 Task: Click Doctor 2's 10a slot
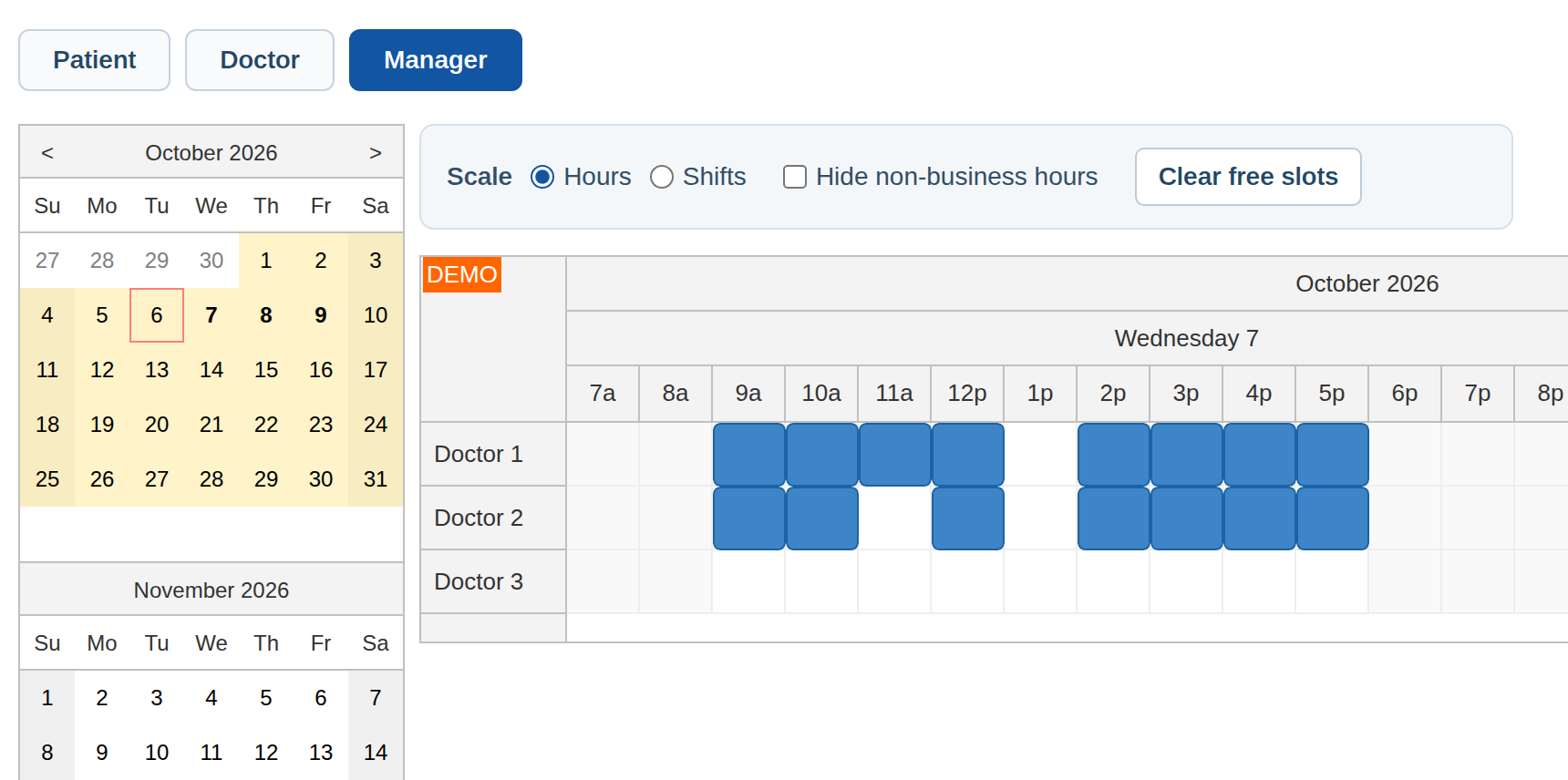822,518
